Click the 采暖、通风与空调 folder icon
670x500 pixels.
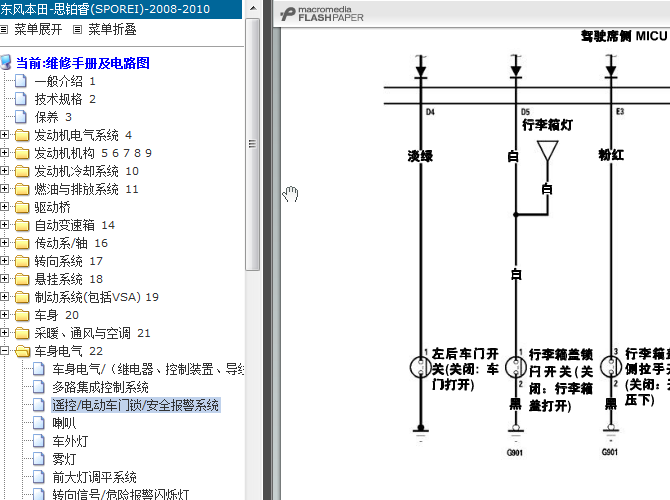click(22, 333)
